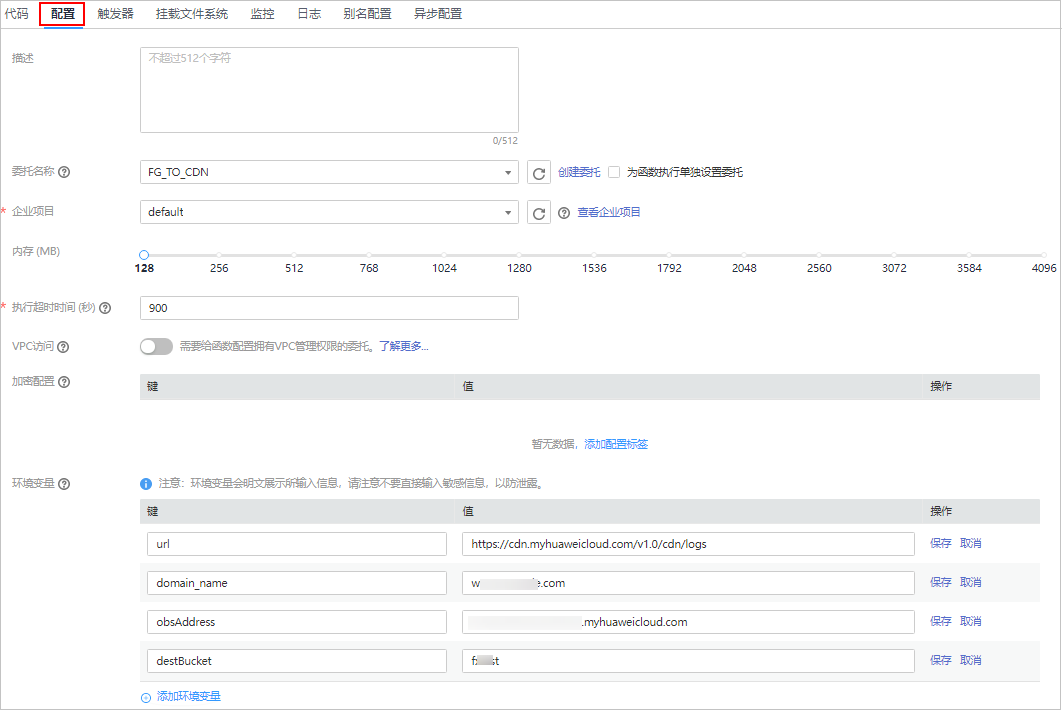
Task: Click the help icon beside 执行超时时间 label
Action: (x=105, y=308)
